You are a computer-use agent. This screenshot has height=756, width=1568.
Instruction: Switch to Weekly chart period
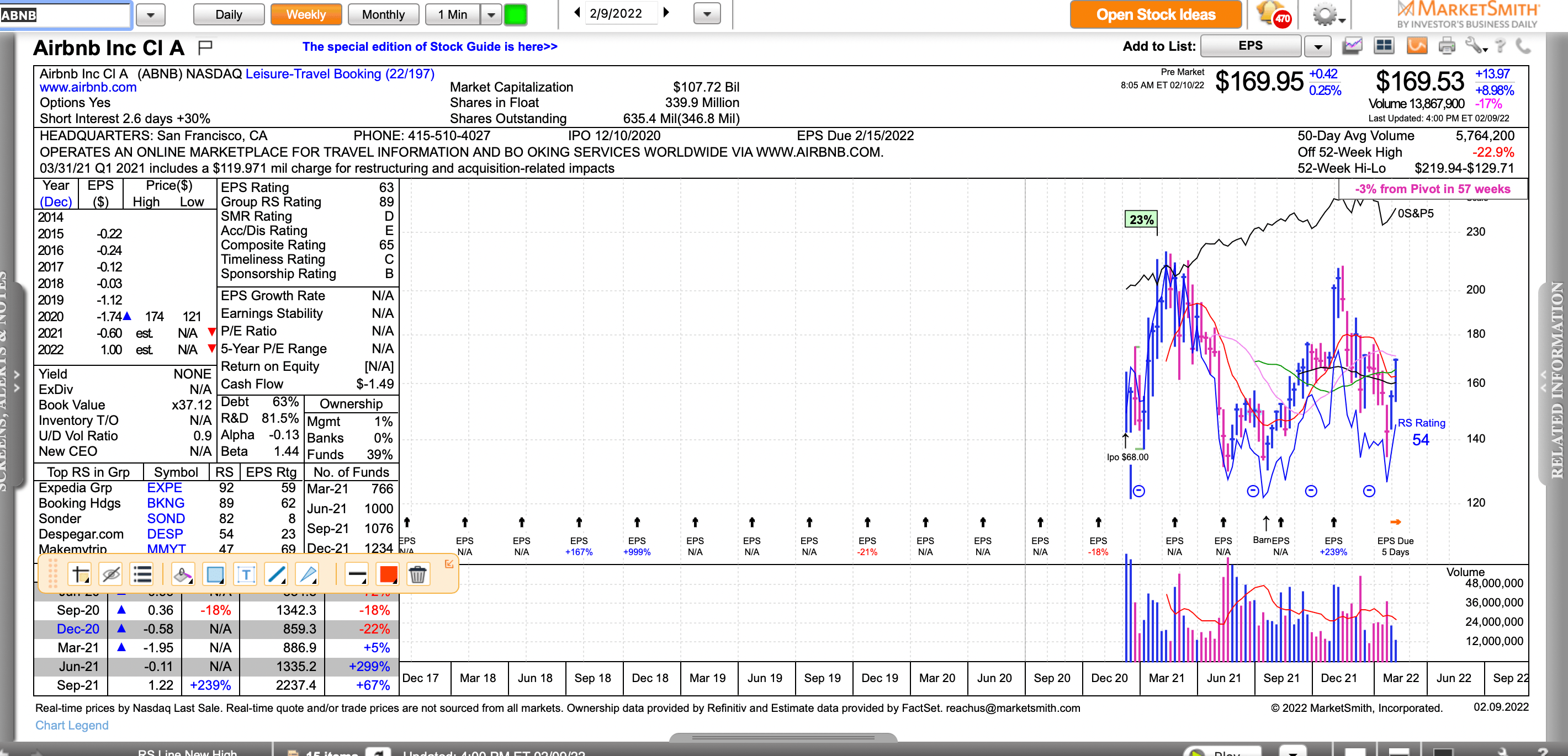306,14
